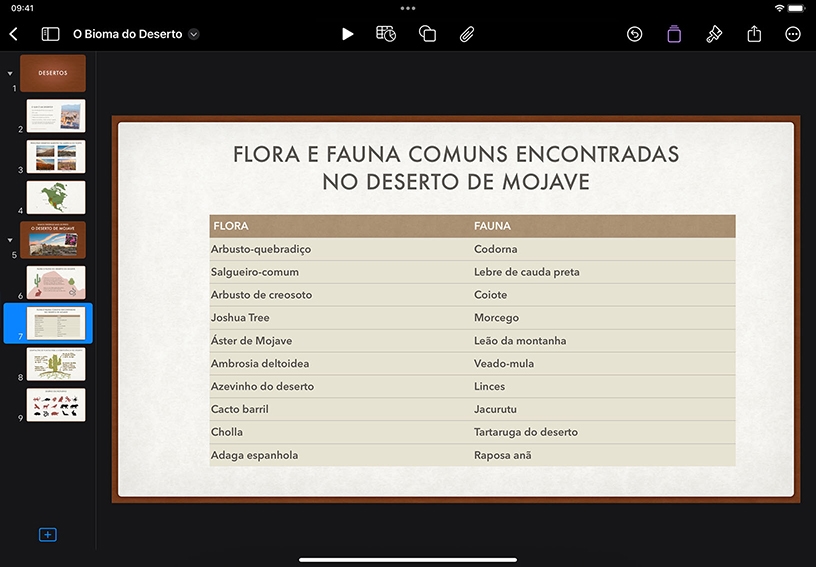This screenshot has height=567, width=816.
Task: Select the Lebre de cauda preta cell
Action: click(x=604, y=272)
